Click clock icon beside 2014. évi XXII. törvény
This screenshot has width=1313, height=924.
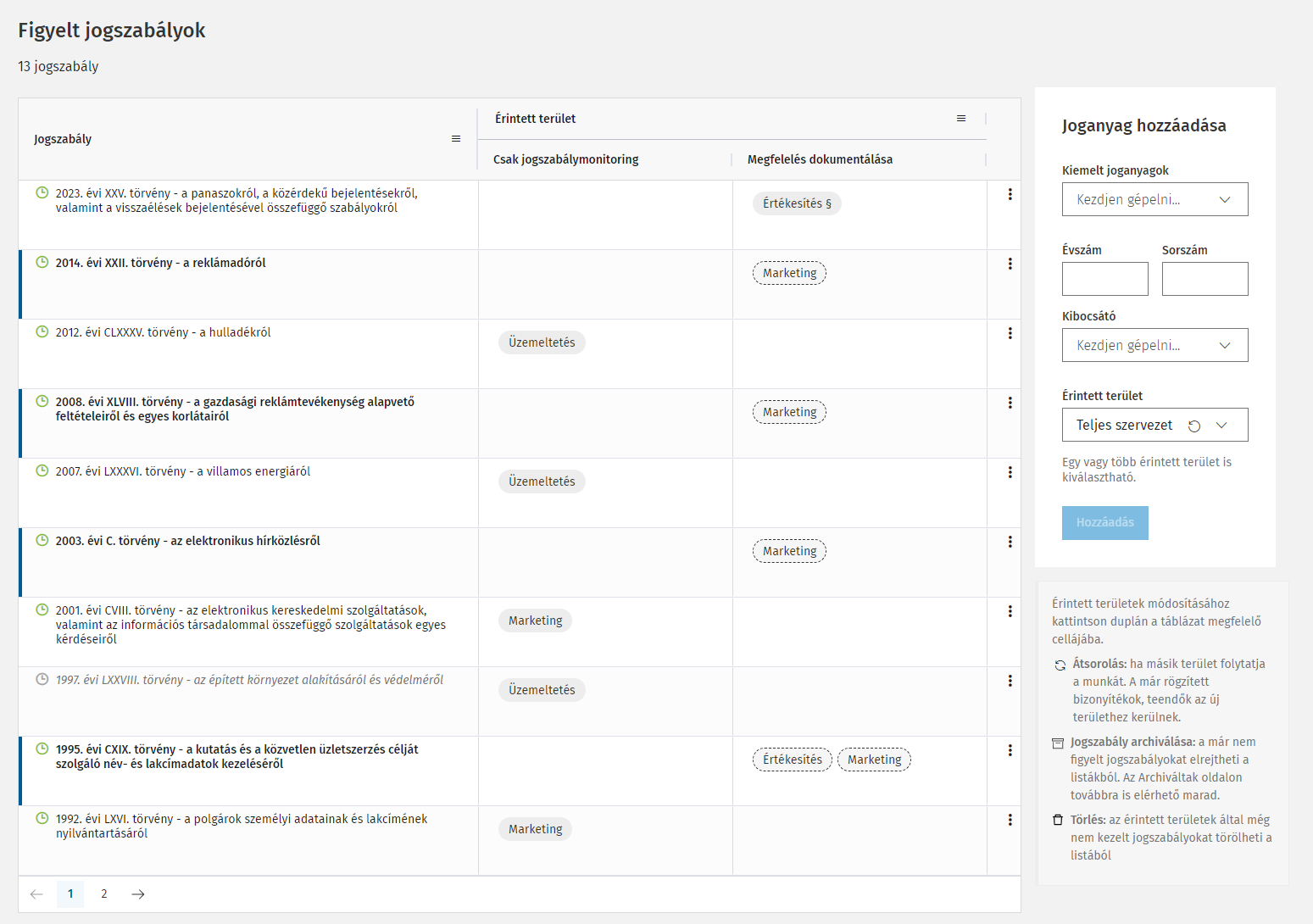(42, 263)
